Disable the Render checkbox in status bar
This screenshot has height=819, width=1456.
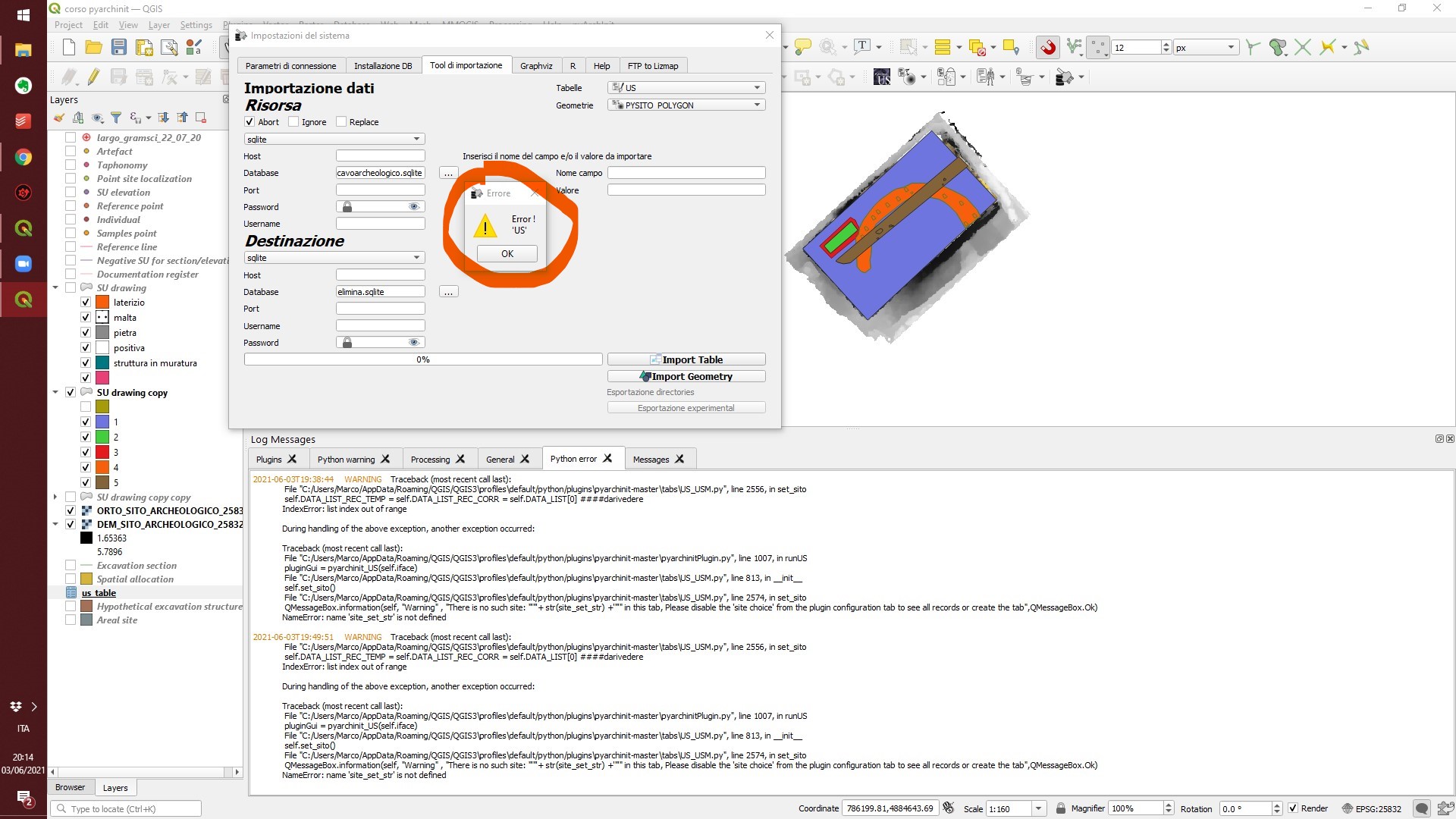(x=1291, y=808)
